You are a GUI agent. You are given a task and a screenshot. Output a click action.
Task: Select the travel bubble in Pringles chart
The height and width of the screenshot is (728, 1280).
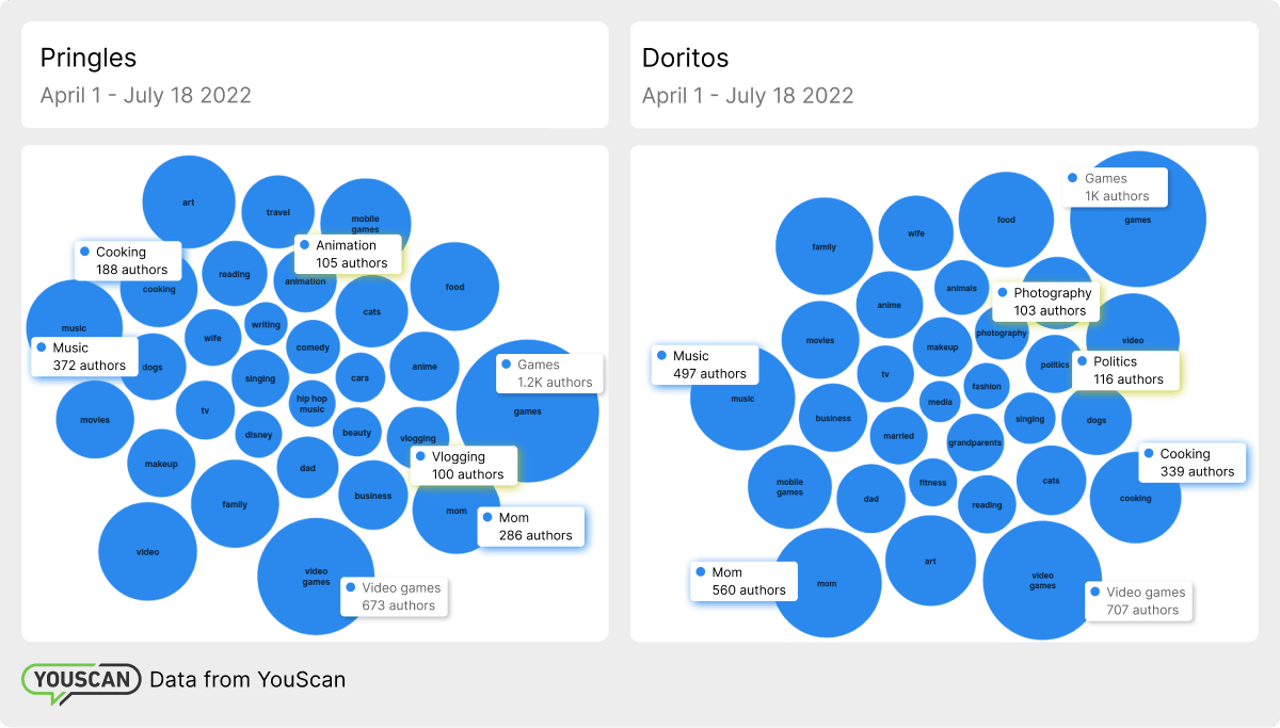278,212
